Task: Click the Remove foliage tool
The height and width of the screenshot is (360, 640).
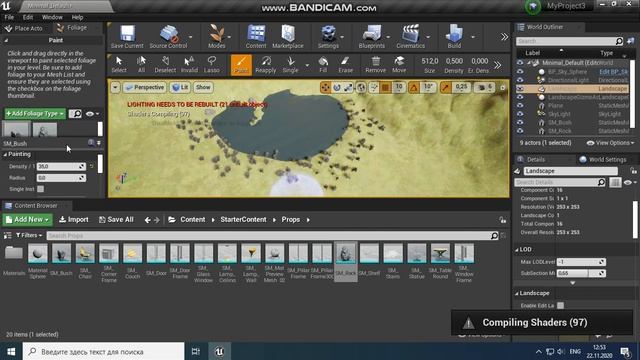Action: [x=376, y=64]
